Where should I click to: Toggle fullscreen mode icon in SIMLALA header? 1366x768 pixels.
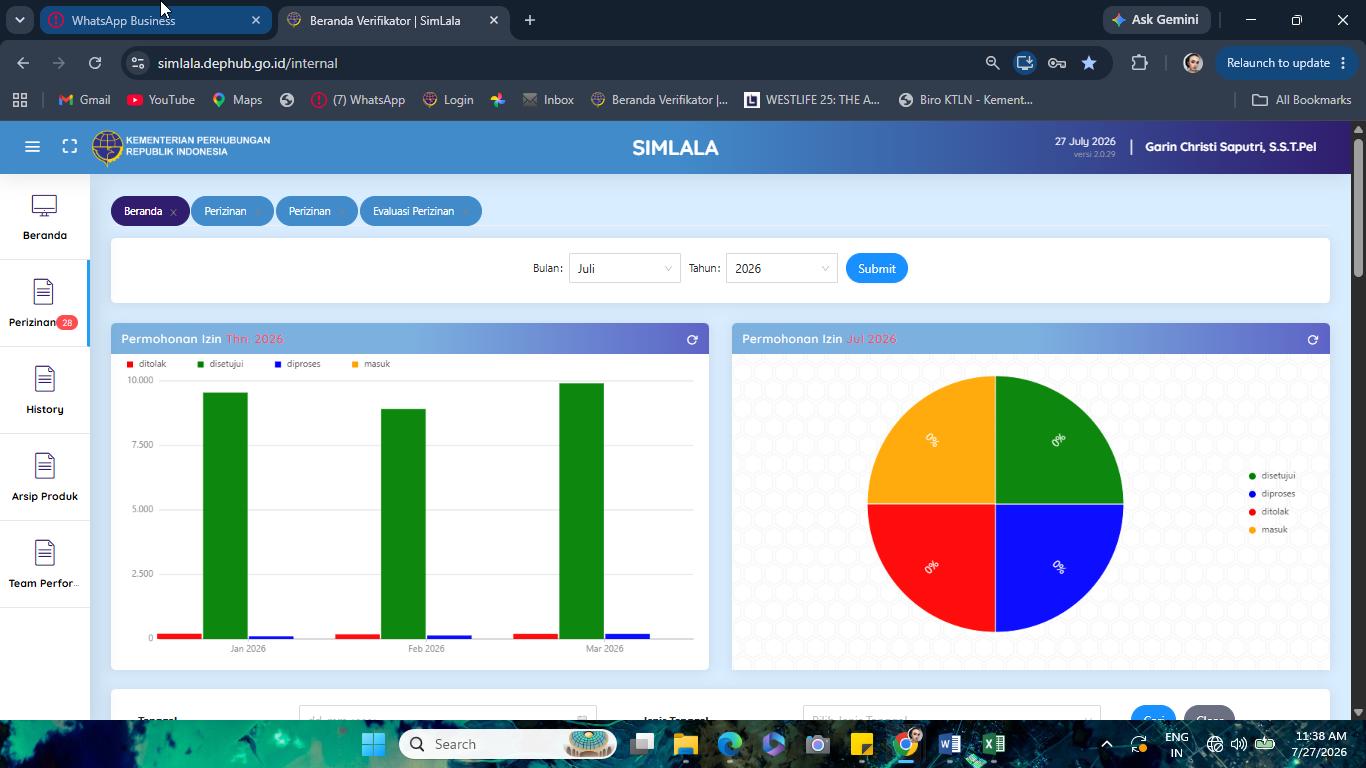coord(70,147)
